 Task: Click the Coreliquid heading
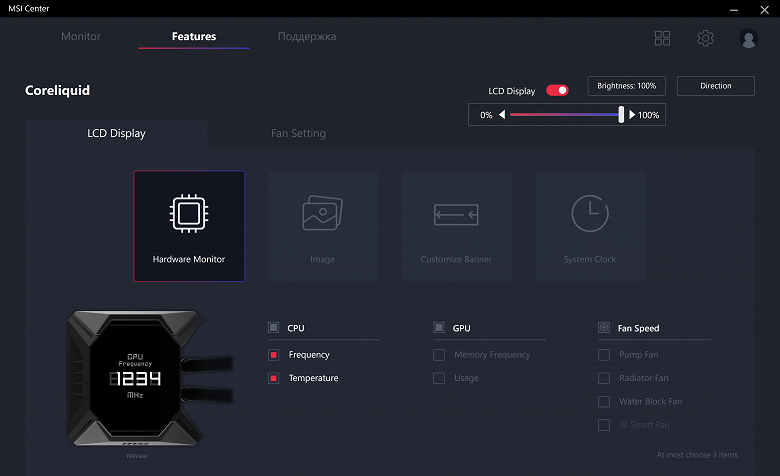[57, 91]
